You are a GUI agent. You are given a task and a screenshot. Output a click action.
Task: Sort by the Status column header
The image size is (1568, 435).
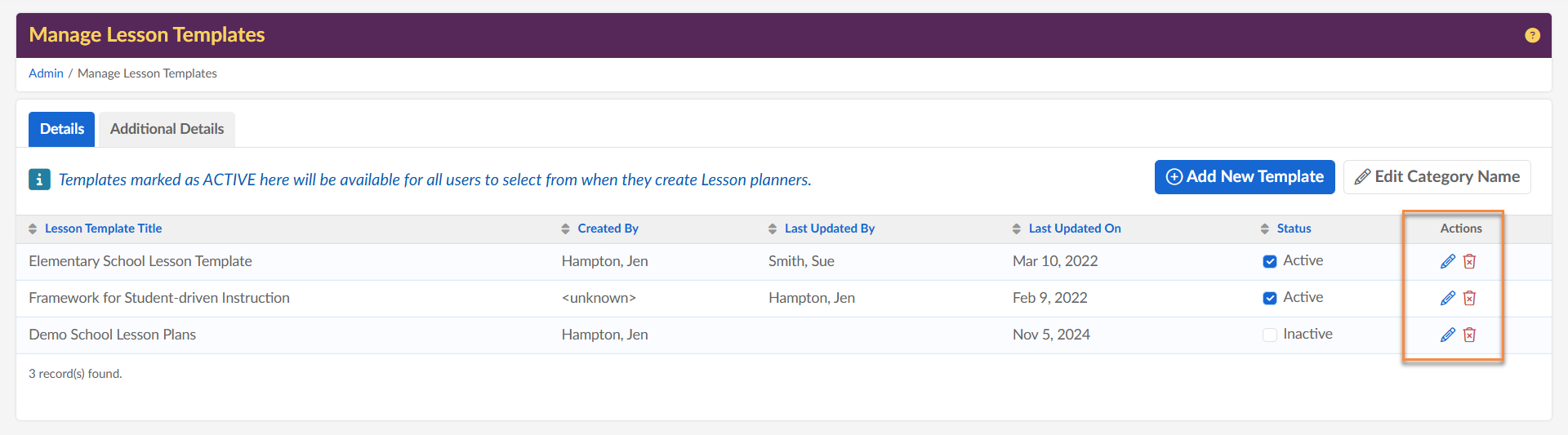(x=1294, y=229)
